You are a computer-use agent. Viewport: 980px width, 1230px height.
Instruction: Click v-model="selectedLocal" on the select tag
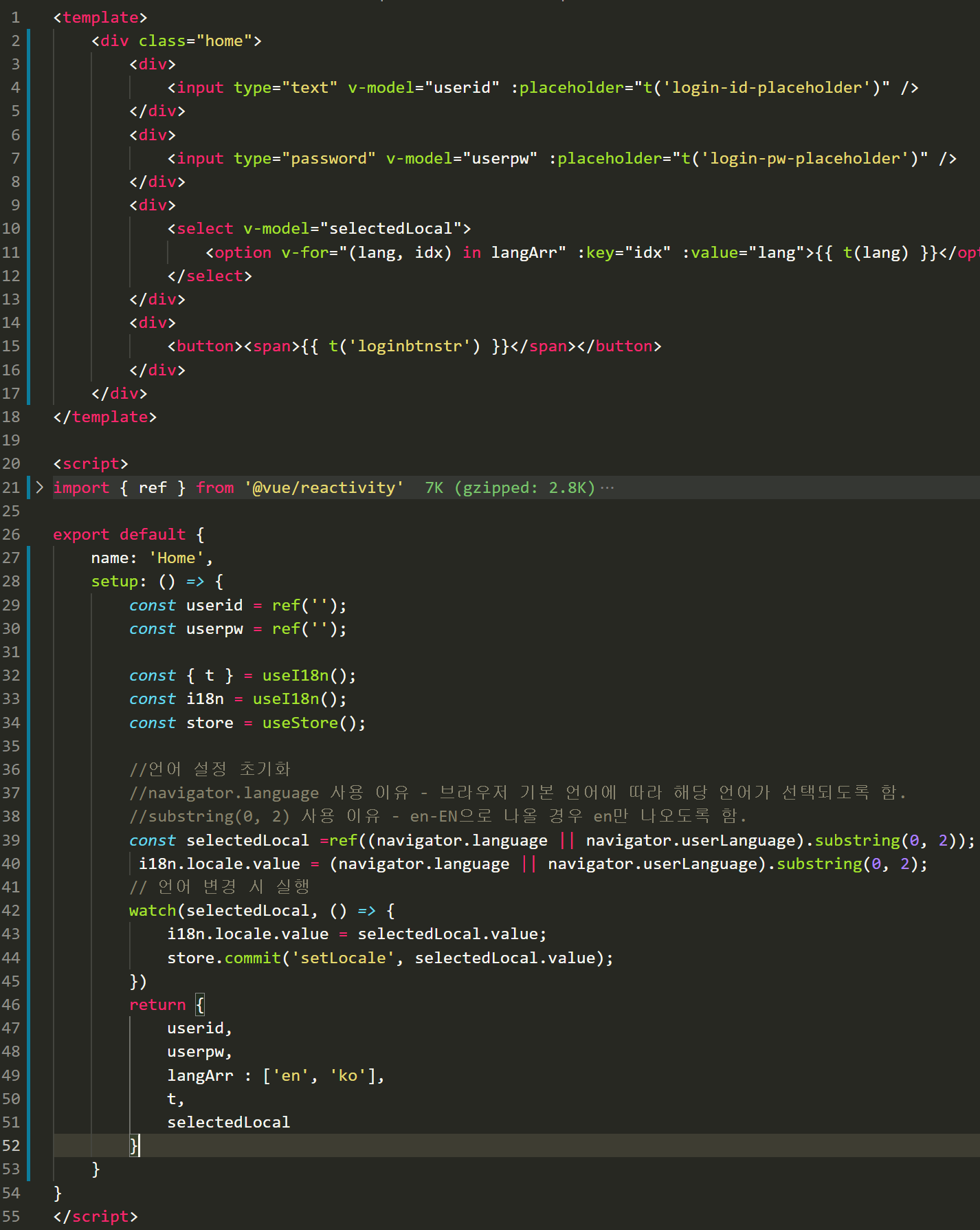click(x=353, y=228)
